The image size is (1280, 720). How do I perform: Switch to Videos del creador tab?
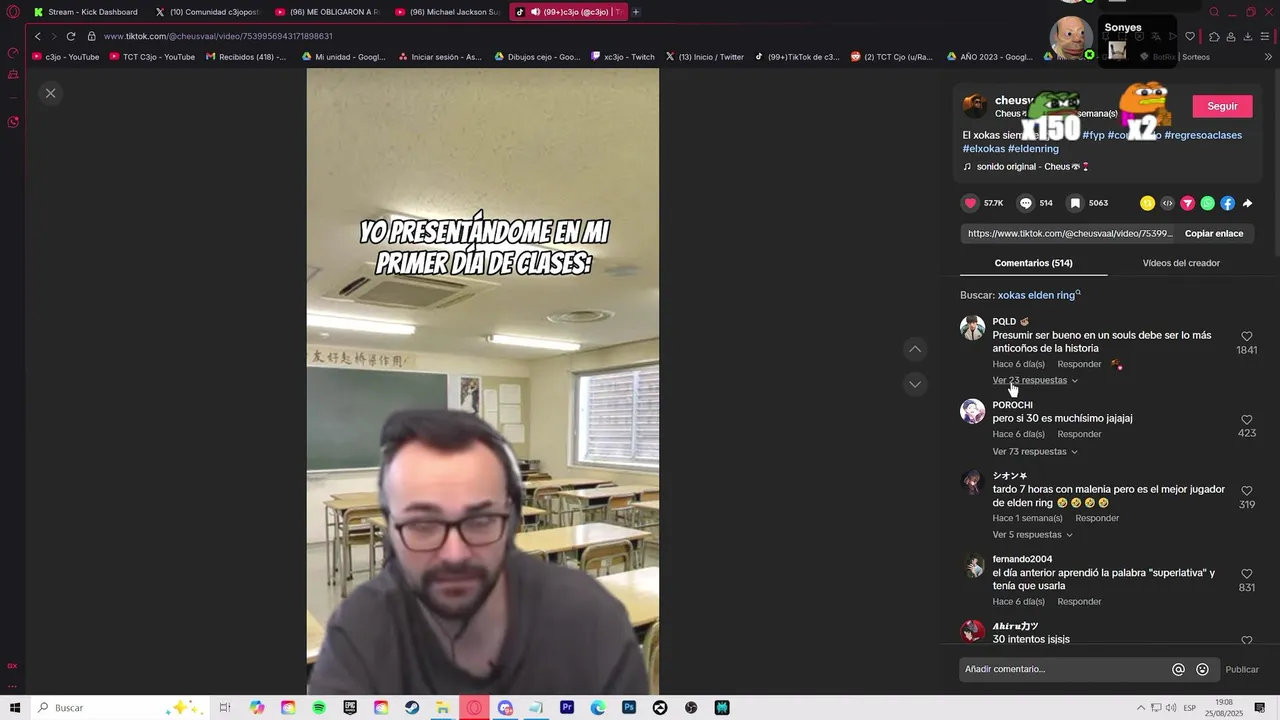click(x=1181, y=263)
